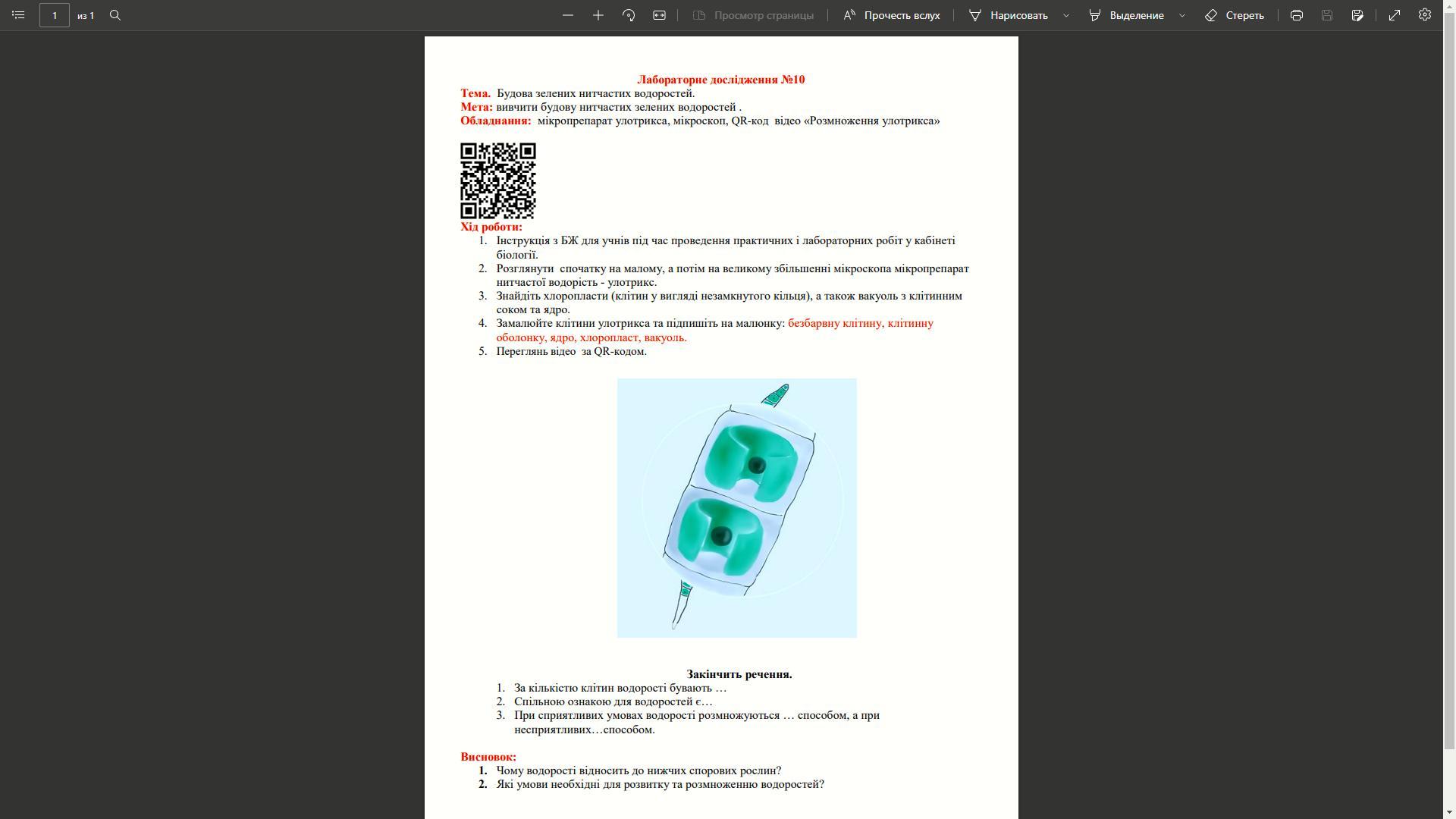
Task: Click the red text безбарвну клітину, клітинну
Action: click(x=861, y=323)
